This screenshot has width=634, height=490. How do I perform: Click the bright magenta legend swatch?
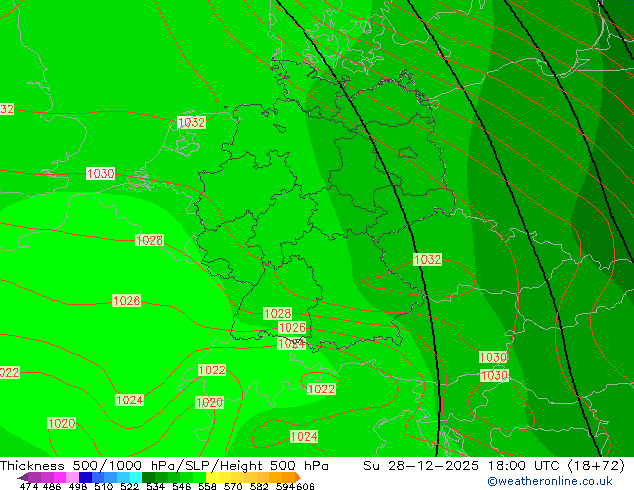pyautogui.click(x=60, y=477)
